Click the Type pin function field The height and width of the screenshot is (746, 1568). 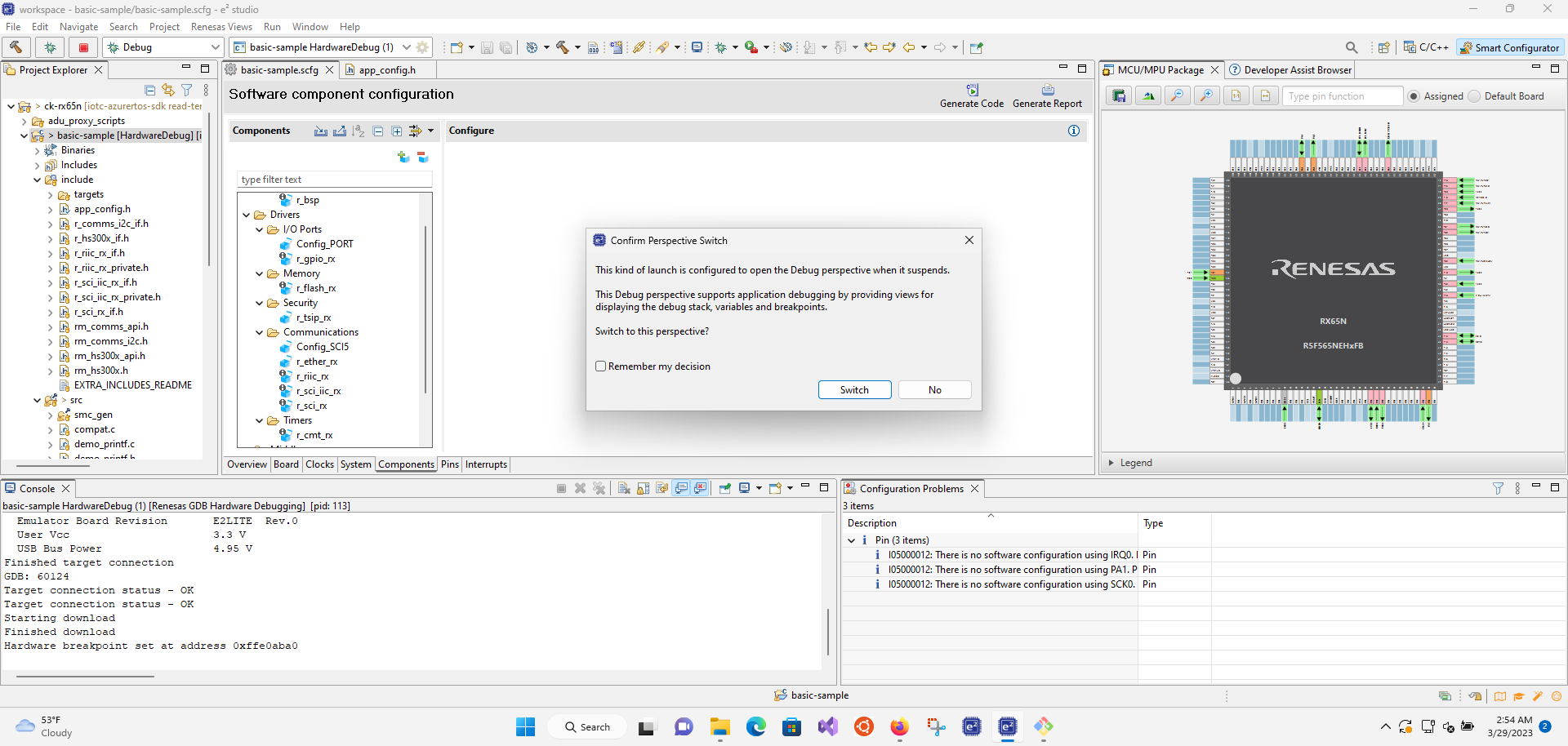pos(1343,96)
